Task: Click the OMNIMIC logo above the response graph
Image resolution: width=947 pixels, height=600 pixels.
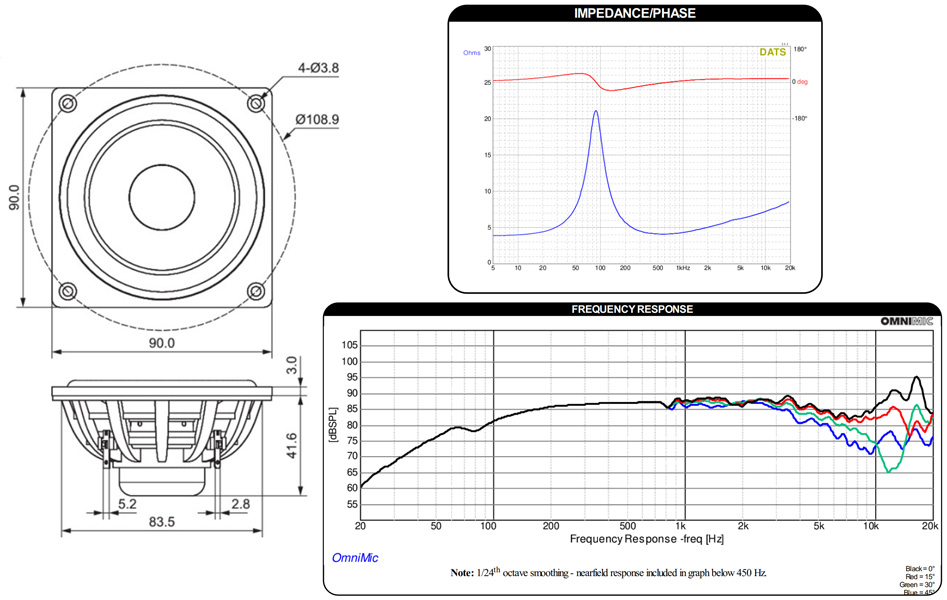Action: (x=907, y=321)
